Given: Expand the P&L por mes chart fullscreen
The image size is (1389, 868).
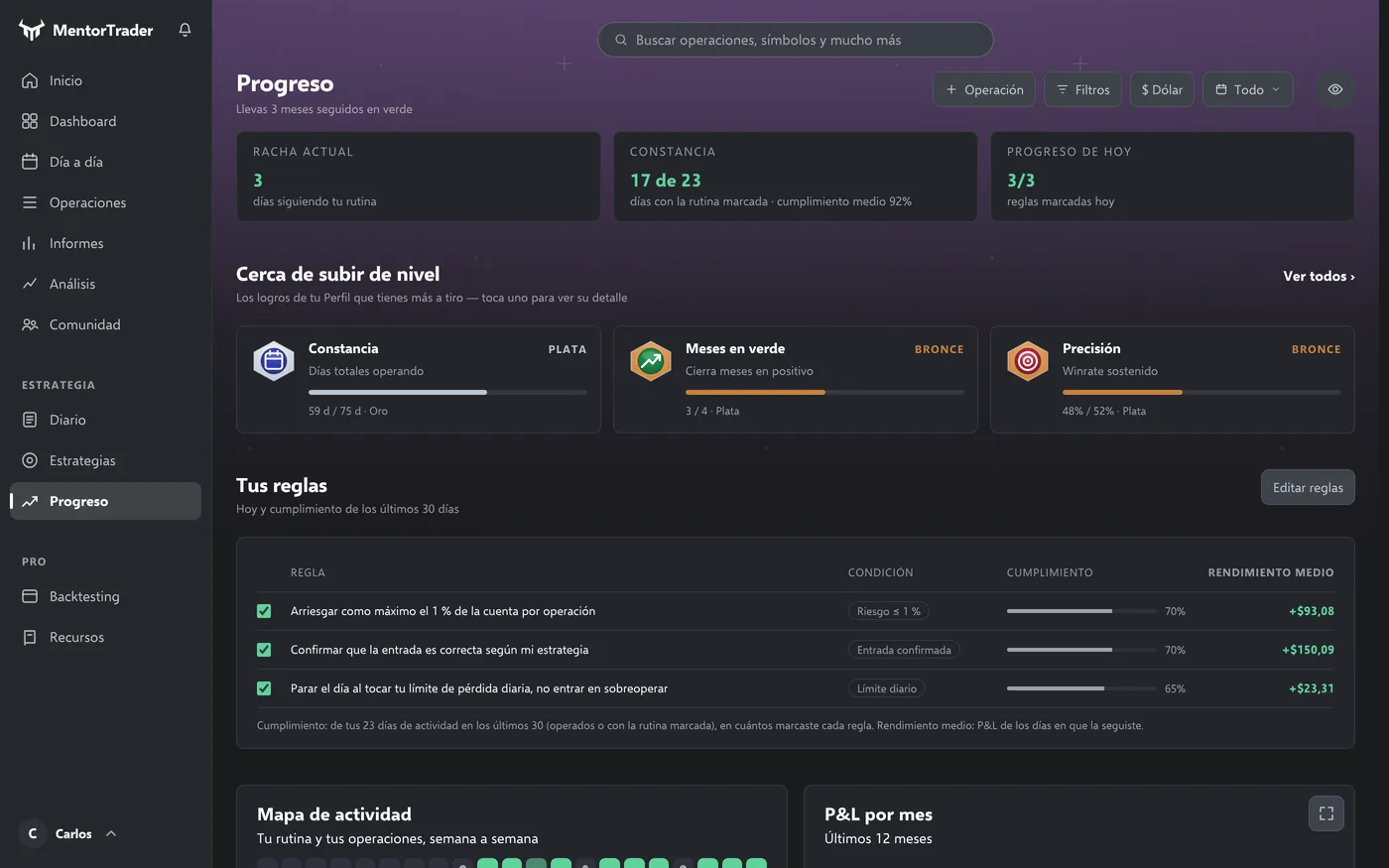Looking at the screenshot, I should click(x=1326, y=813).
